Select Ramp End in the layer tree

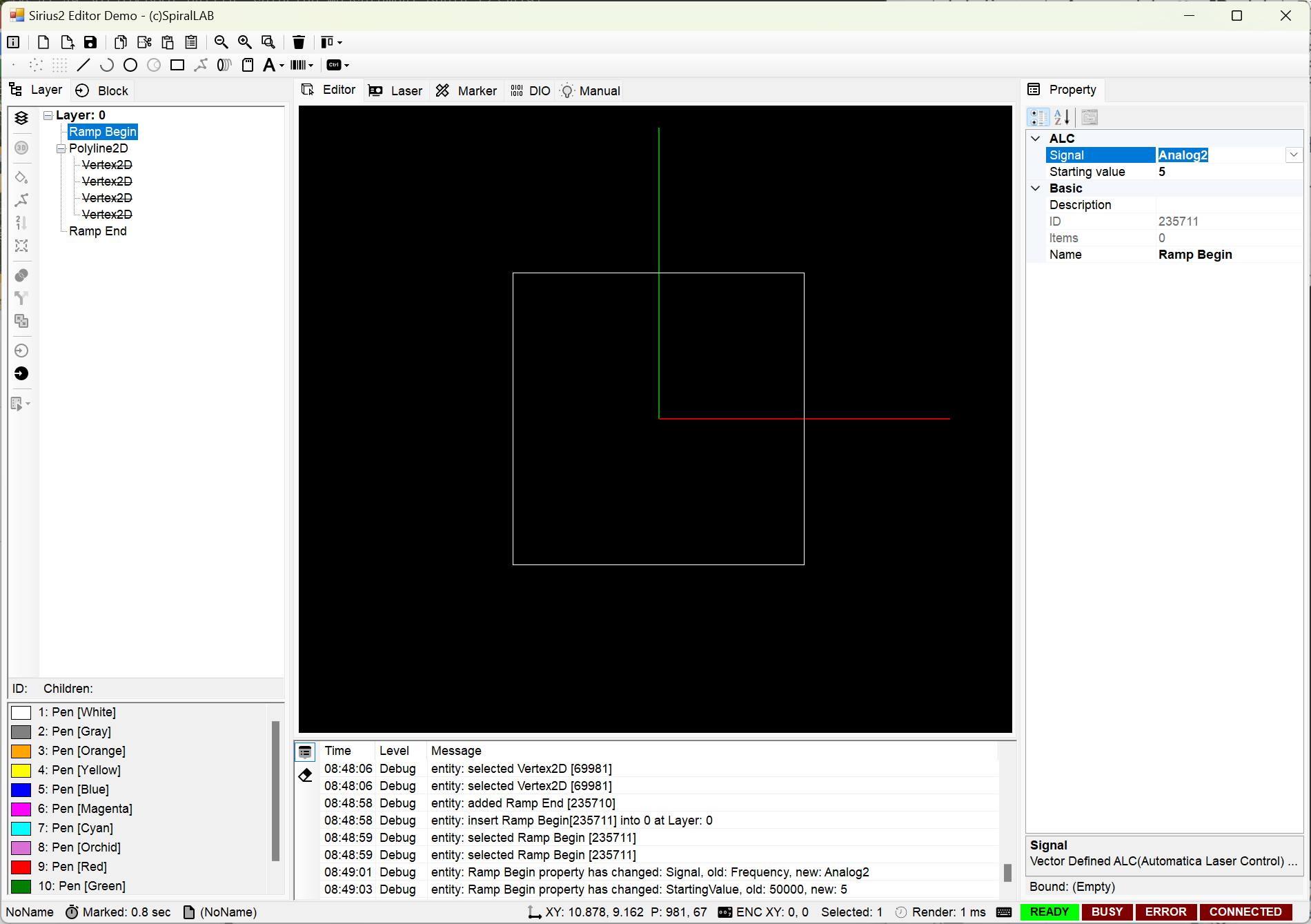coord(98,231)
